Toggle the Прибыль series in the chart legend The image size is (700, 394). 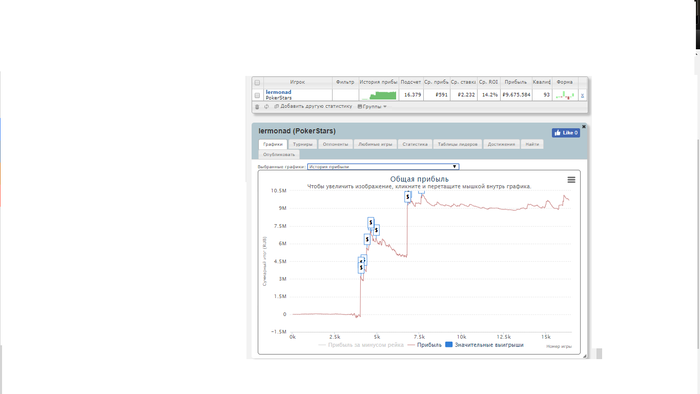425,345
